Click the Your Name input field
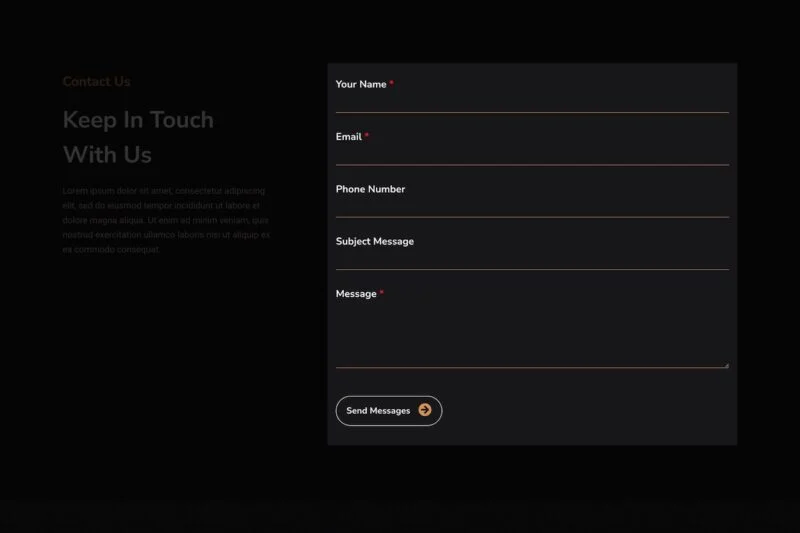The image size is (800, 533). click(532, 103)
